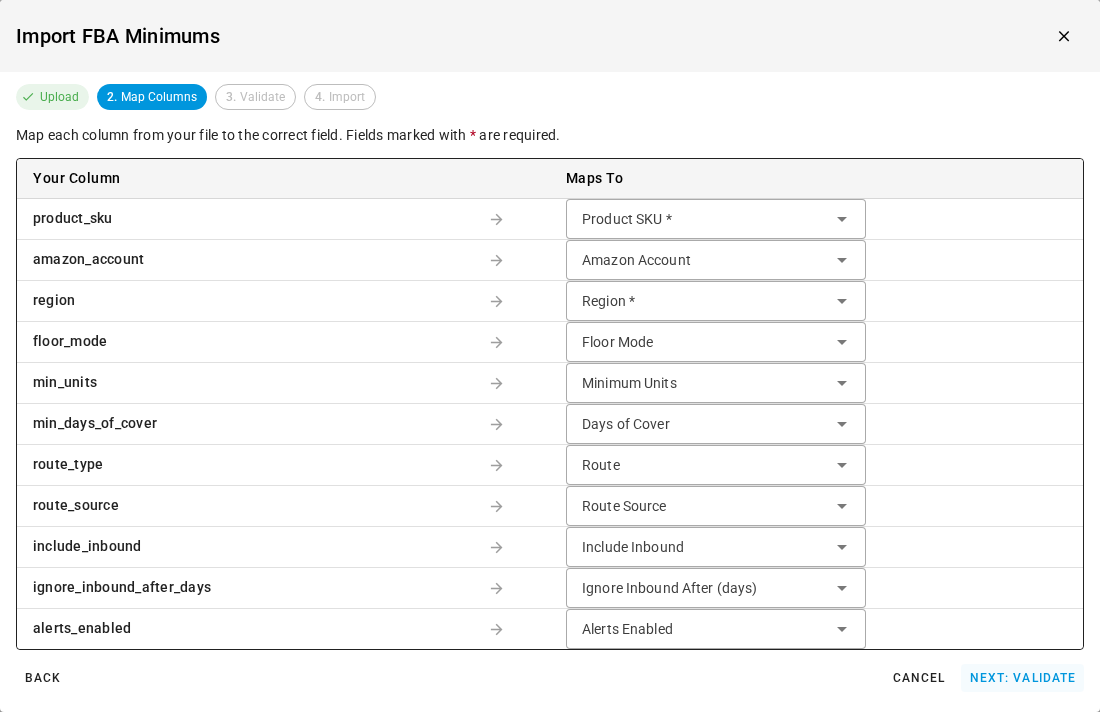
Task: Click the route_source column name
Action: pyautogui.click(x=76, y=505)
